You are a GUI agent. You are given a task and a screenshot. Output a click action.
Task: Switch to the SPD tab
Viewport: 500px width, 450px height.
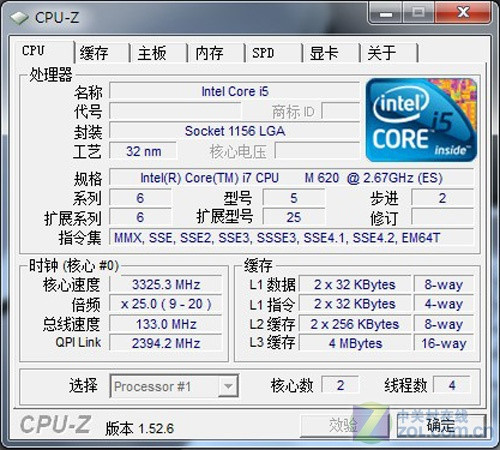click(x=274, y=53)
